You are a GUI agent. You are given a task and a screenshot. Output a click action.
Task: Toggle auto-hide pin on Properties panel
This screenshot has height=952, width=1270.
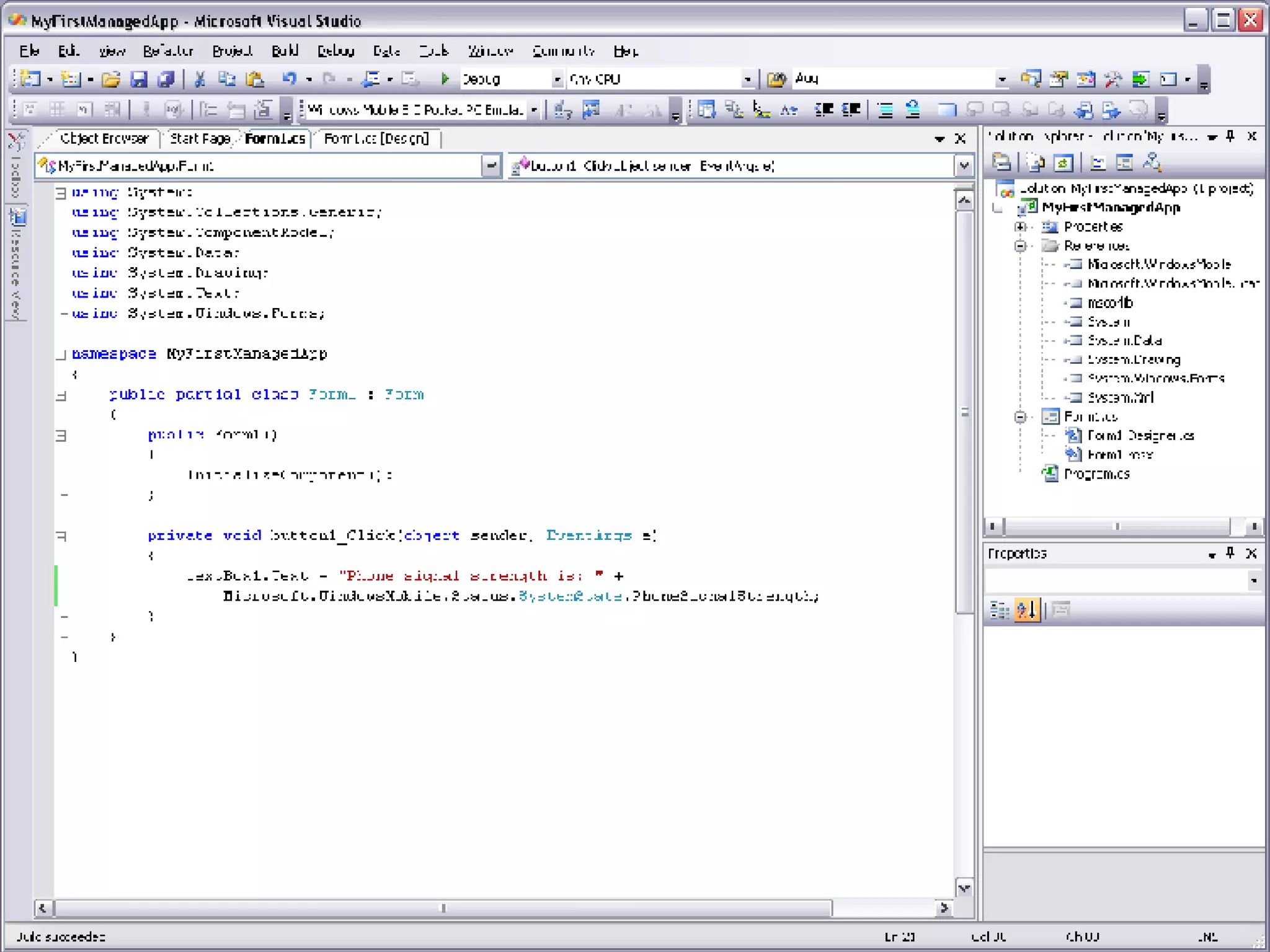(x=1231, y=553)
